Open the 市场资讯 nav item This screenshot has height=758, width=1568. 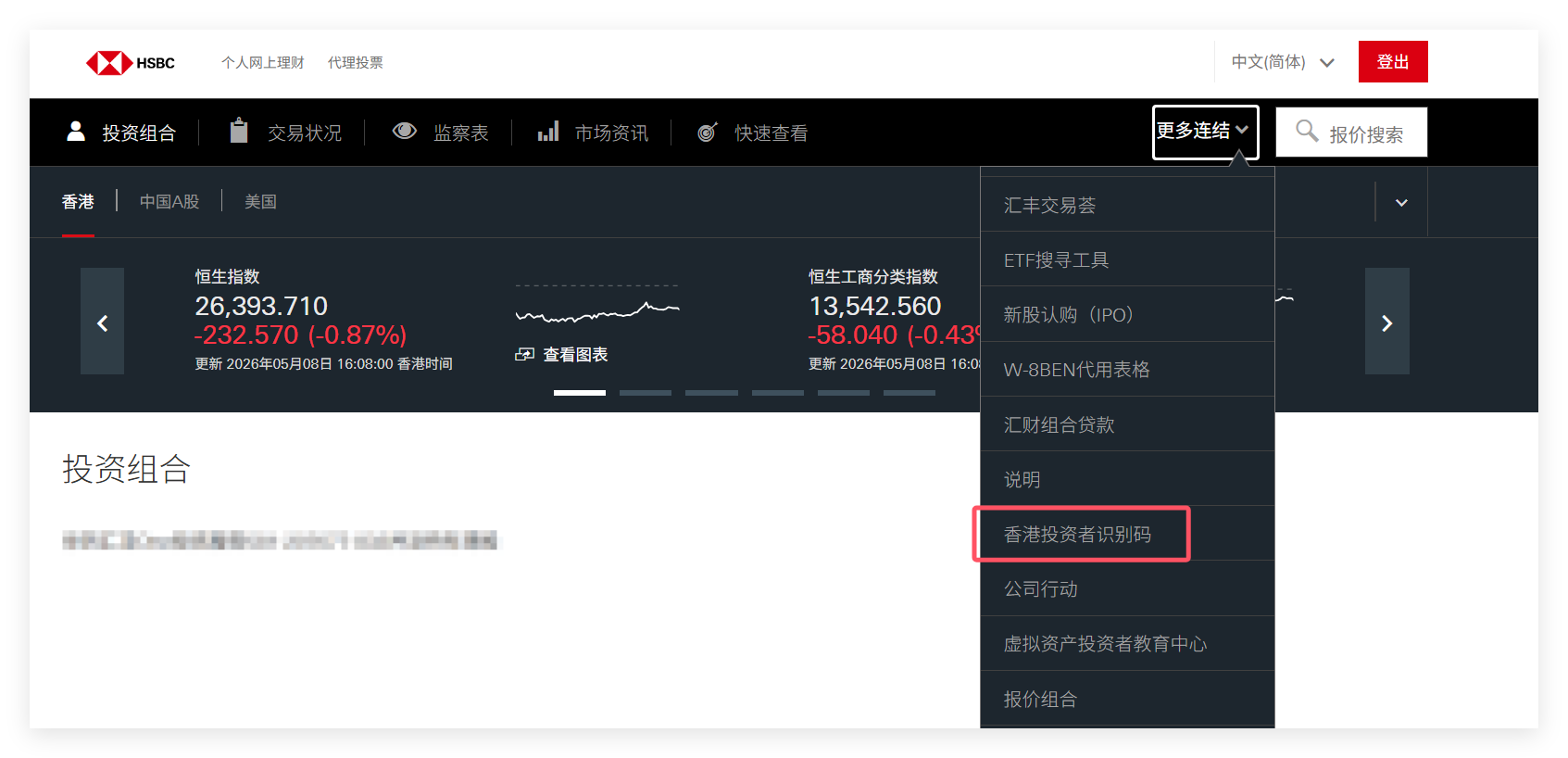tap(612, 133)
